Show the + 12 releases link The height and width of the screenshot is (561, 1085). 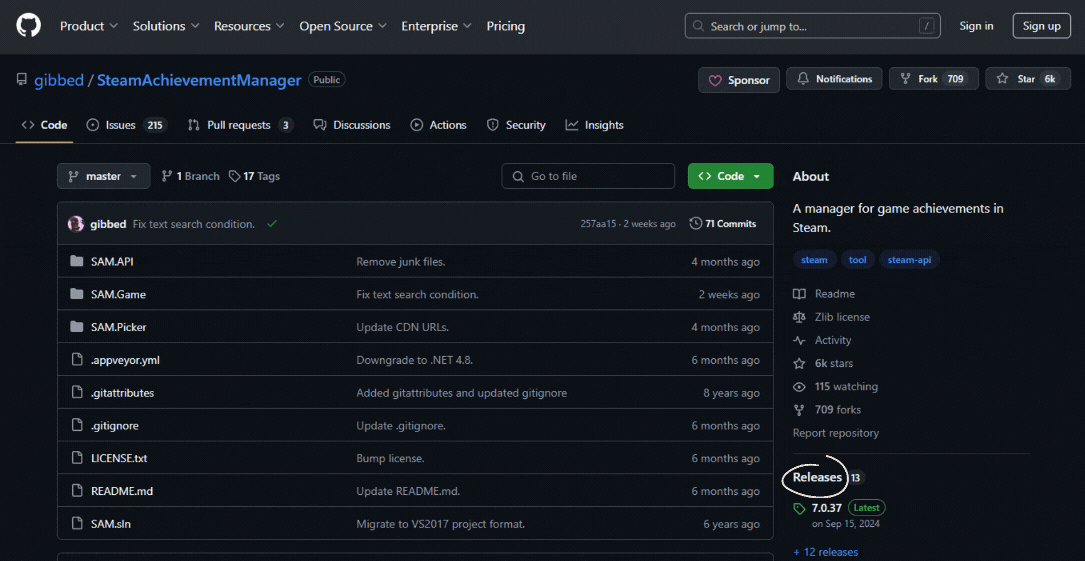point(826,552)
